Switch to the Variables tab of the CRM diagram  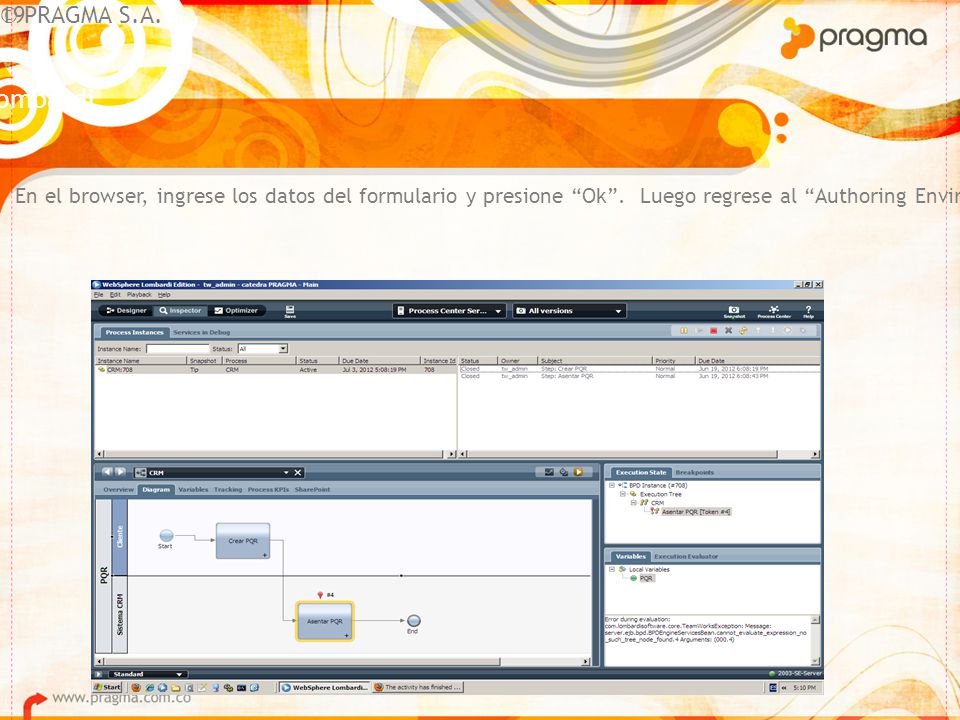pos(193,490)
